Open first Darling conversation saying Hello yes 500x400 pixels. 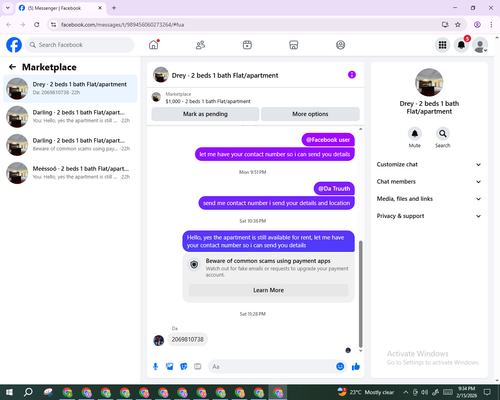(70, 117)
